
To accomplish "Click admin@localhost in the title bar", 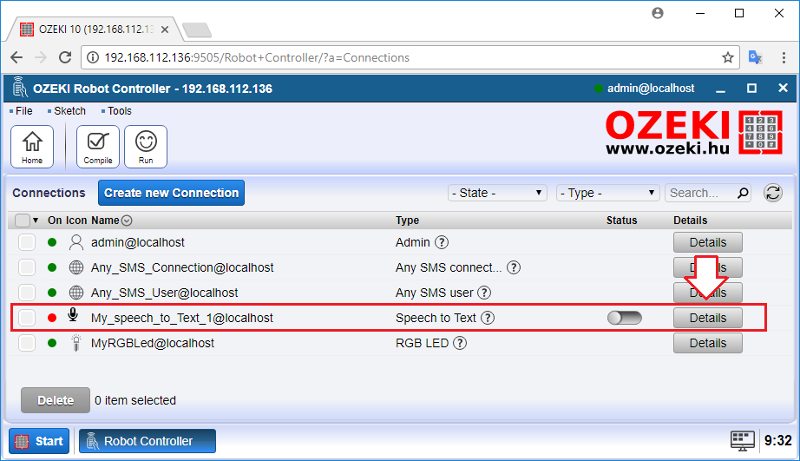I will [x=651, y=88].
